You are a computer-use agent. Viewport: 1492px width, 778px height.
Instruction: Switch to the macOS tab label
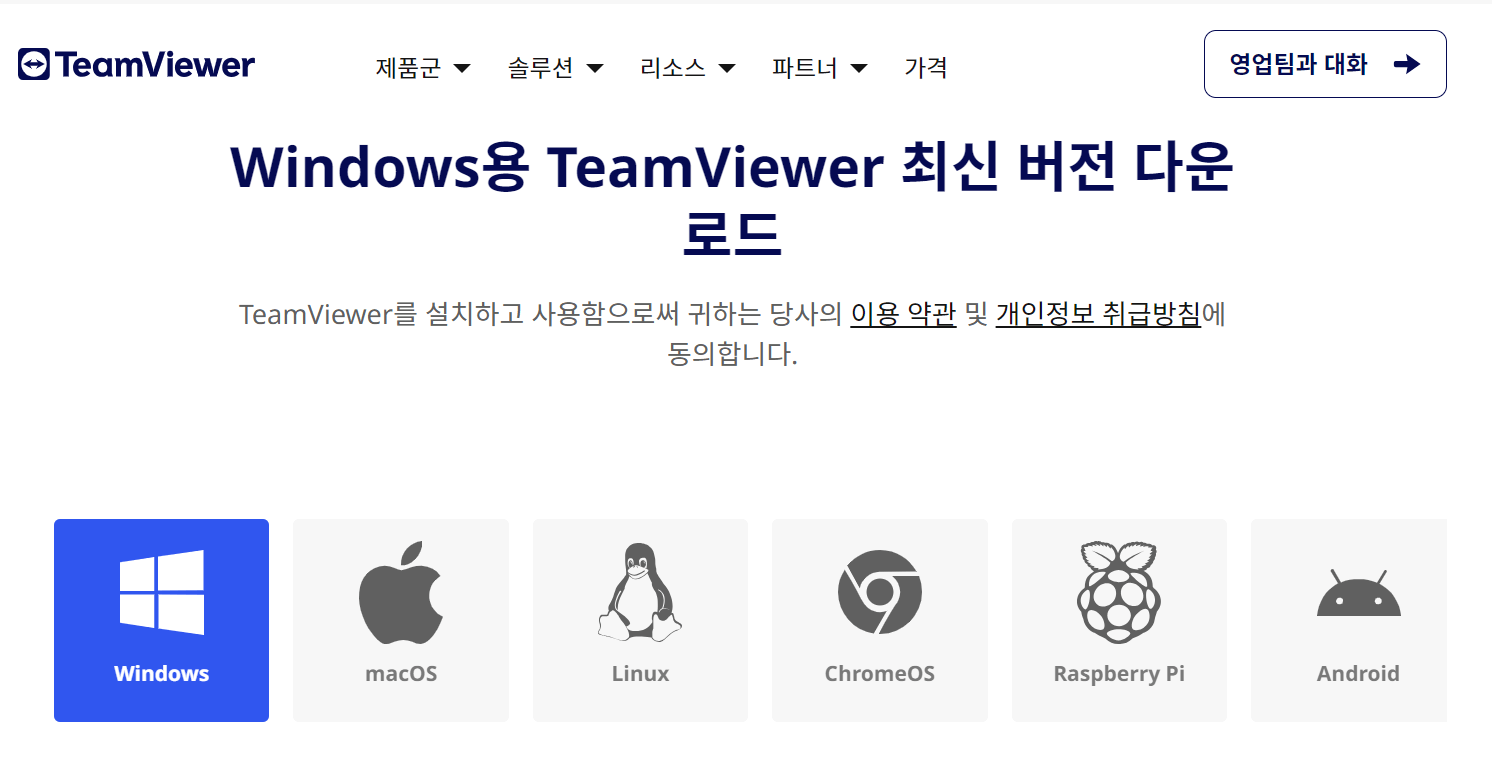(x=401, y=673)
